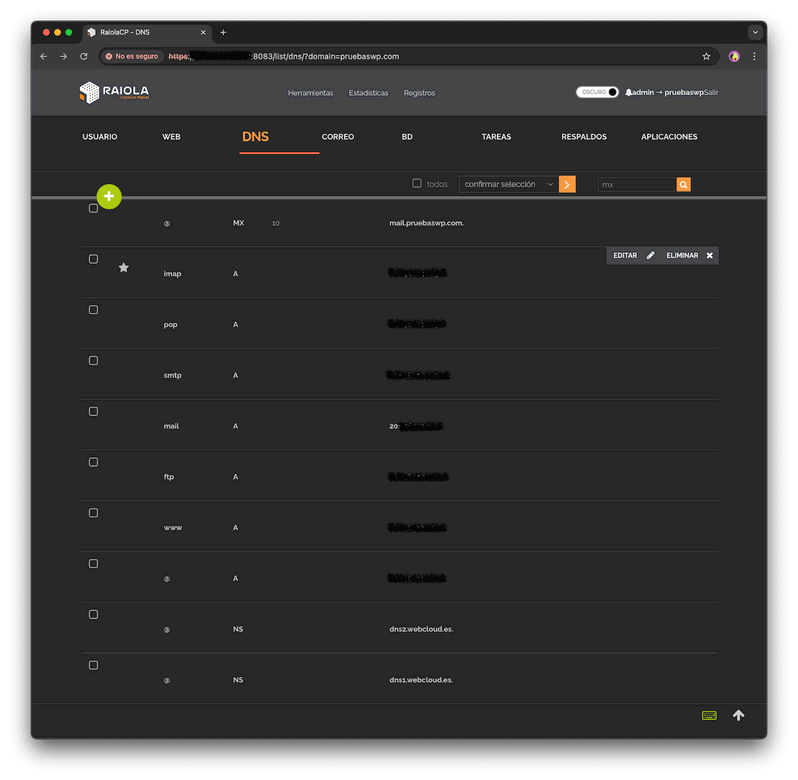This screenshot has height=780, width=798.
Task: Open the notifications bell icon
Action: [629, 92]
